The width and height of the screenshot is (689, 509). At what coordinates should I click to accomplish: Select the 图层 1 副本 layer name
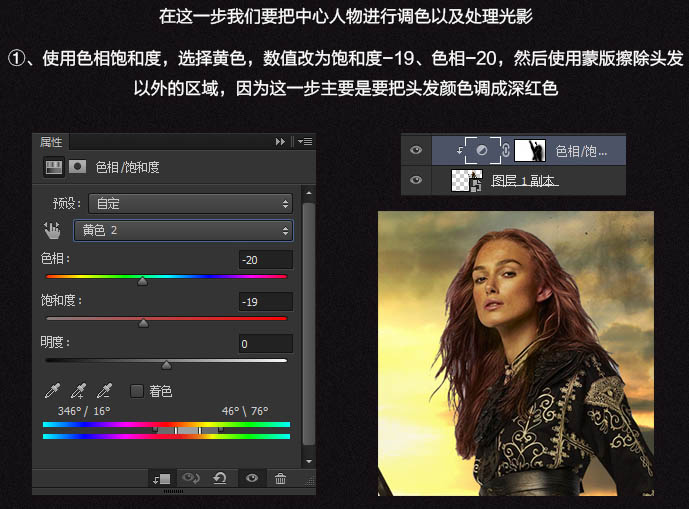pos(524,181)
